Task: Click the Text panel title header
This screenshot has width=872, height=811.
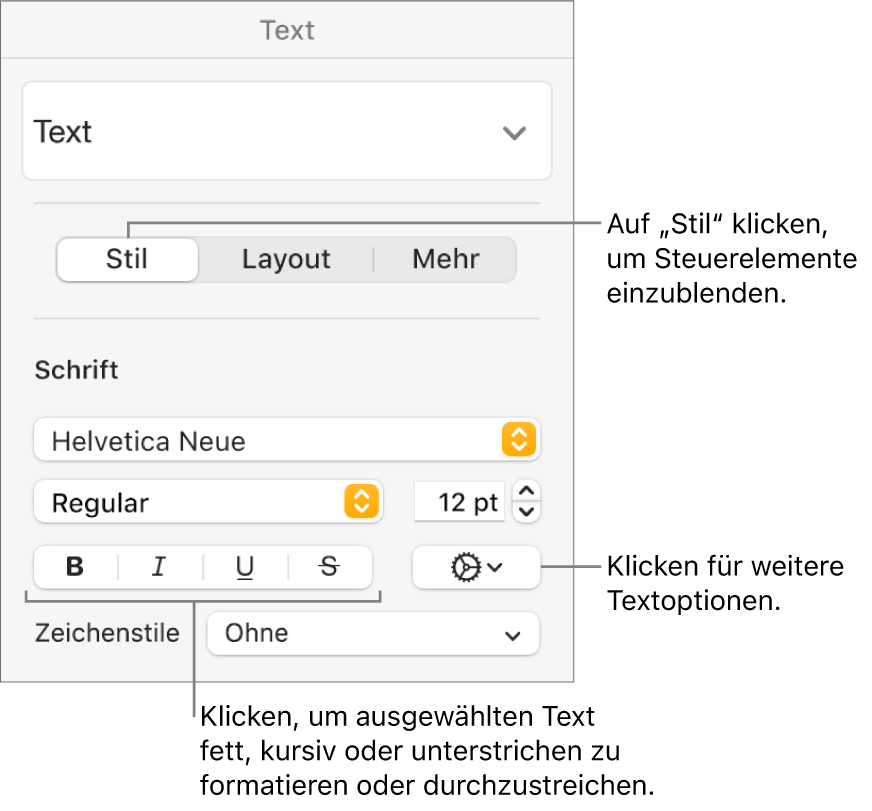Action: (x=287, y=30)
